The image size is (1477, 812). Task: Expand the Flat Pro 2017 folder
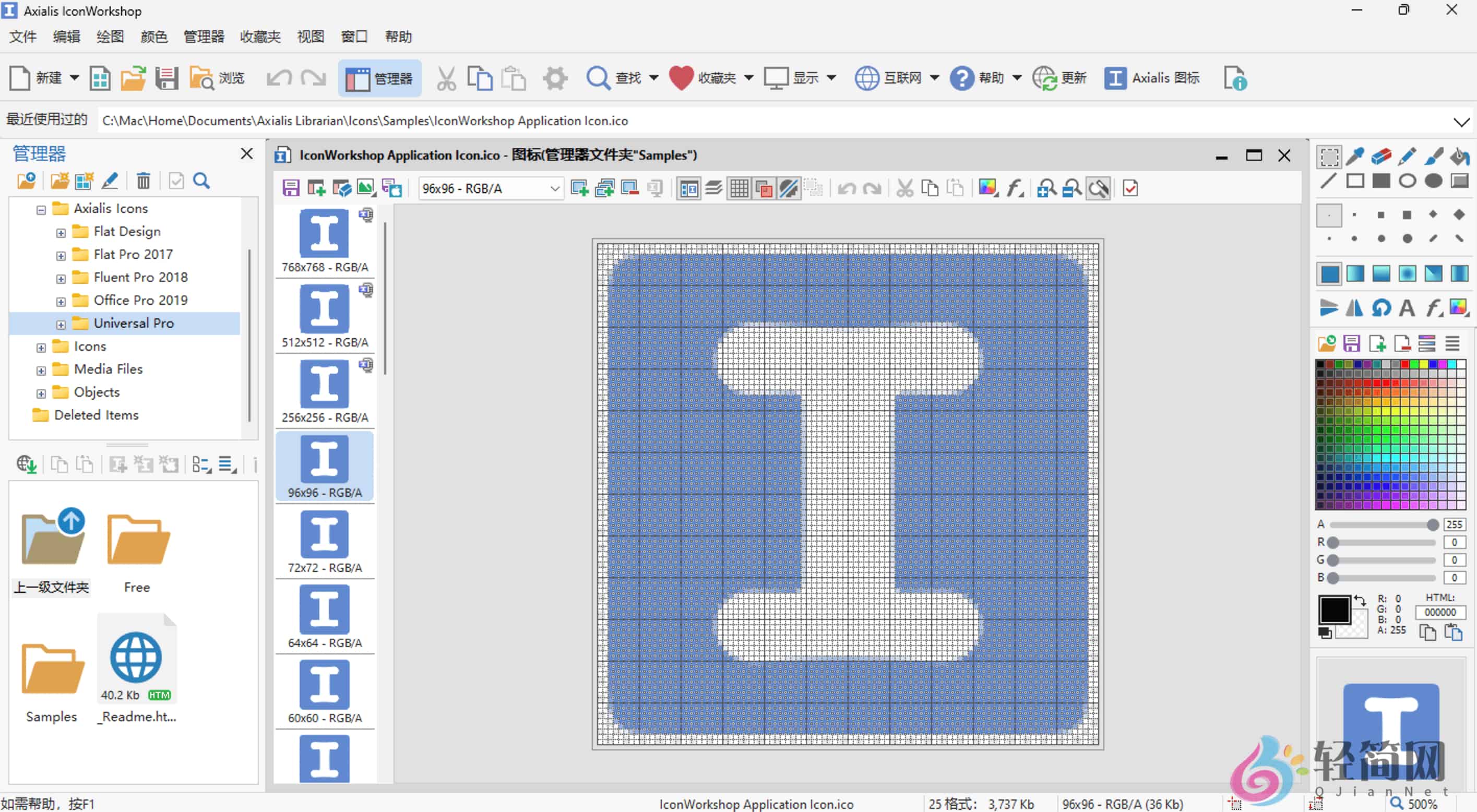[x=61, y=256]
